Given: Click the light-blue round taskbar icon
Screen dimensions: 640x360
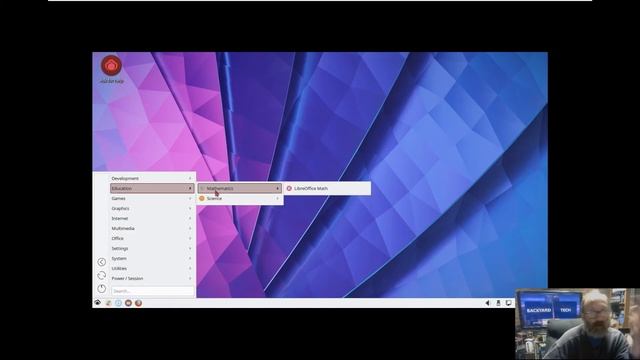Looking at the screenshot, I should [x=118, y=303].
